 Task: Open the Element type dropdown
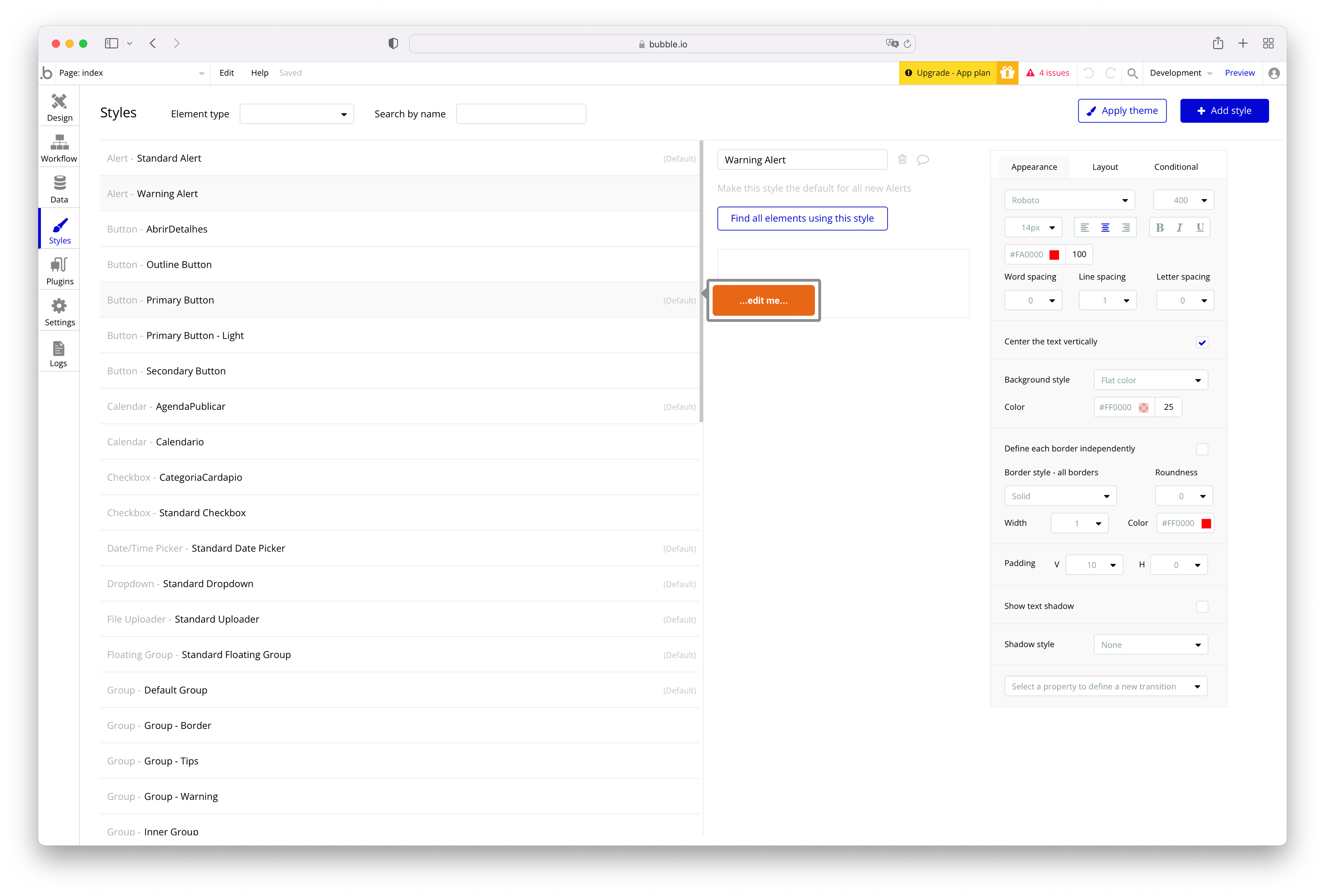pos(296,114)
